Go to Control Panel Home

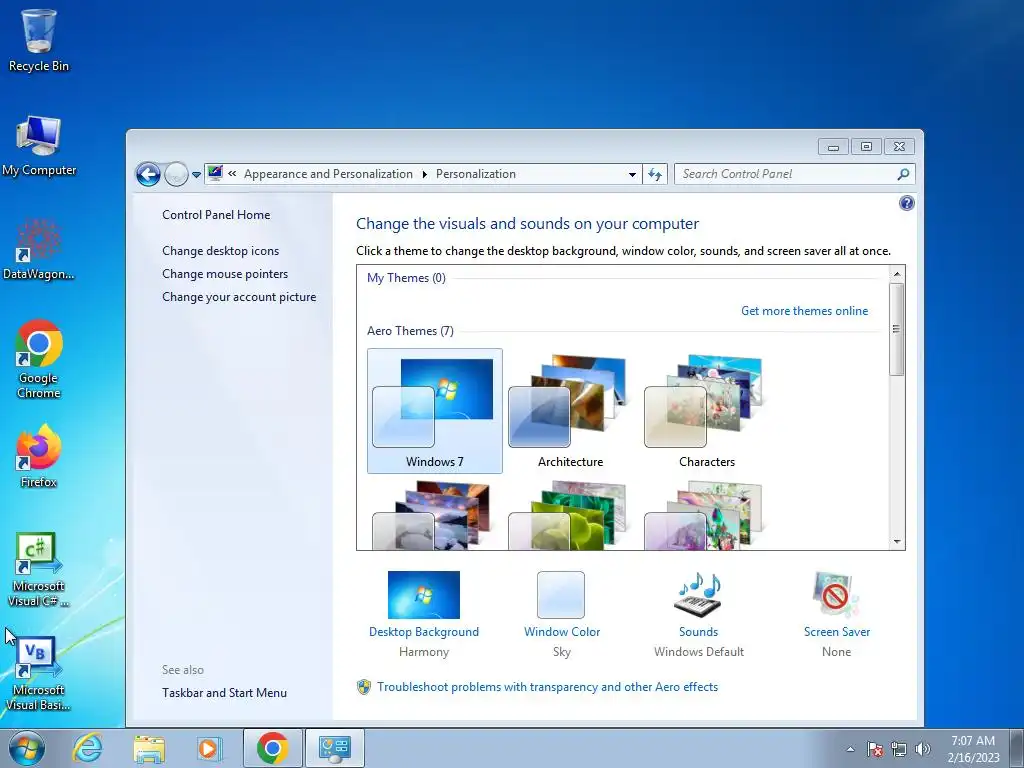216,215
